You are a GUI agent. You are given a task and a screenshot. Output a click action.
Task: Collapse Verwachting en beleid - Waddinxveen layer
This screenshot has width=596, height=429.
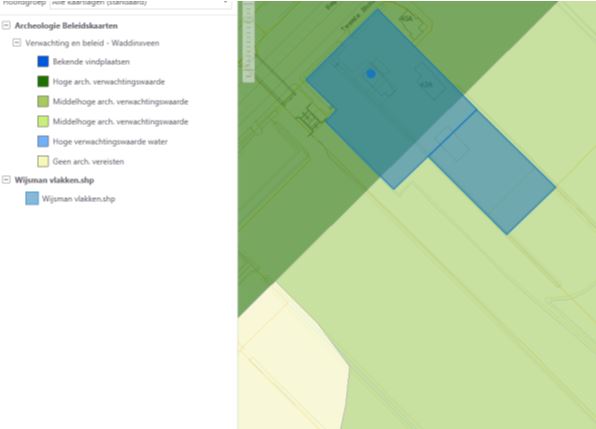click(x=16, y=43)
